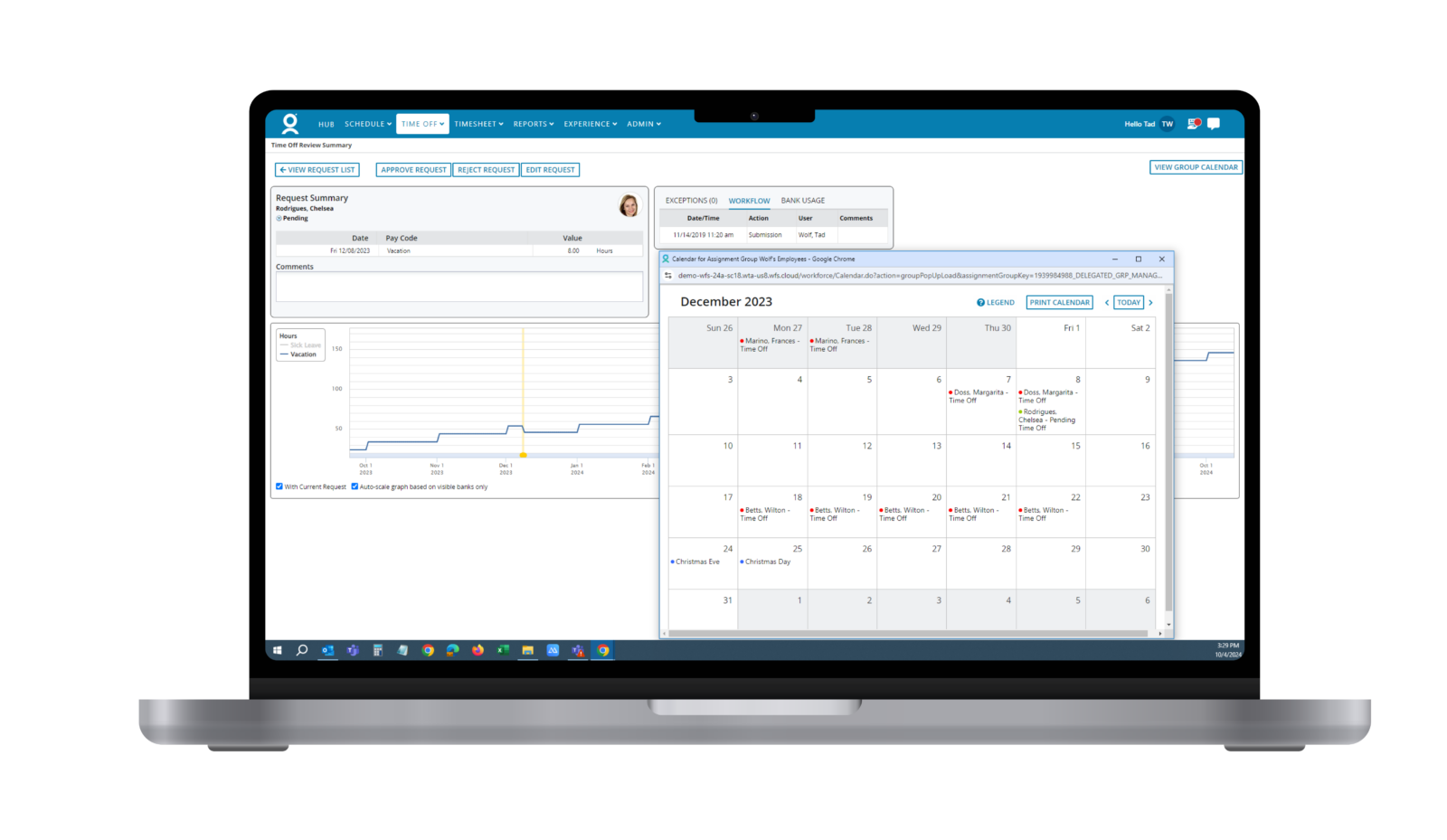The height and width of the screenshot is (840, 1447).
Task: Disable auto-scale graph based on visible banks
Action: [354, 486]
